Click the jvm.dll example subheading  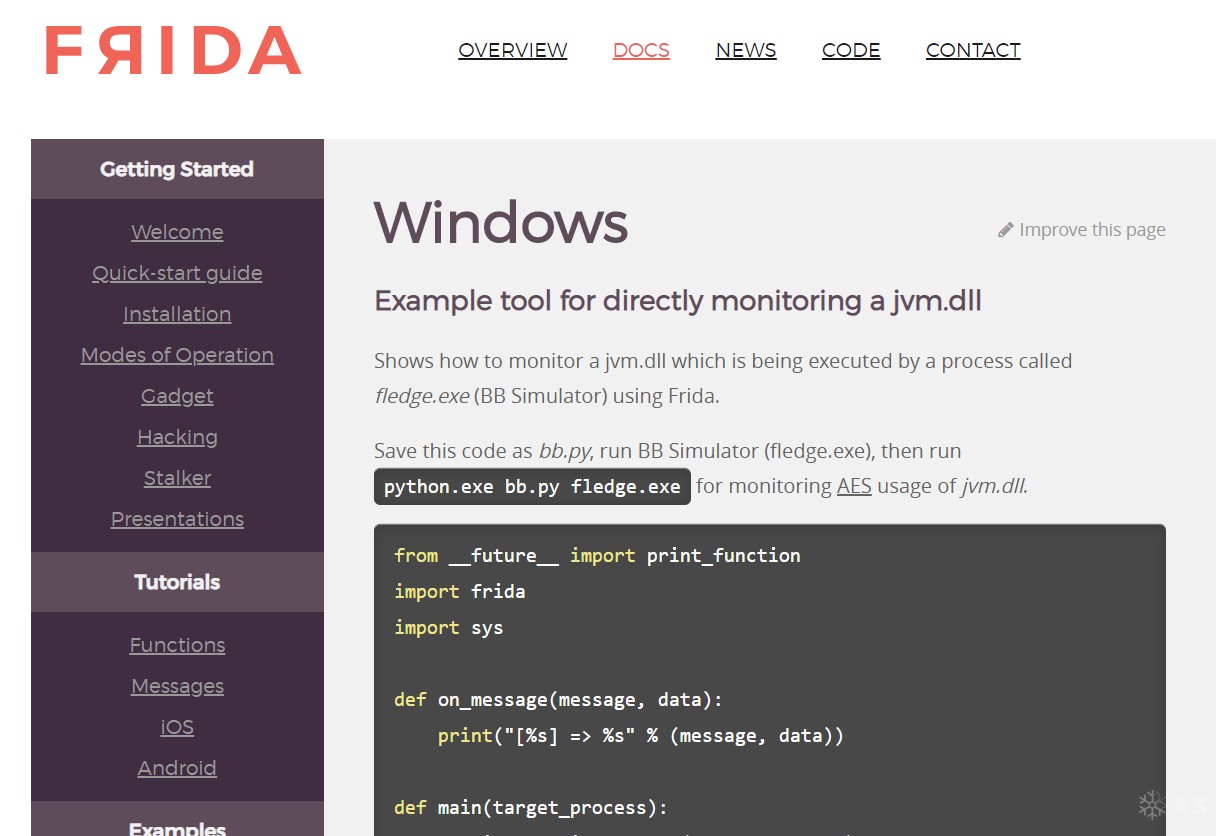click(678, 301)
